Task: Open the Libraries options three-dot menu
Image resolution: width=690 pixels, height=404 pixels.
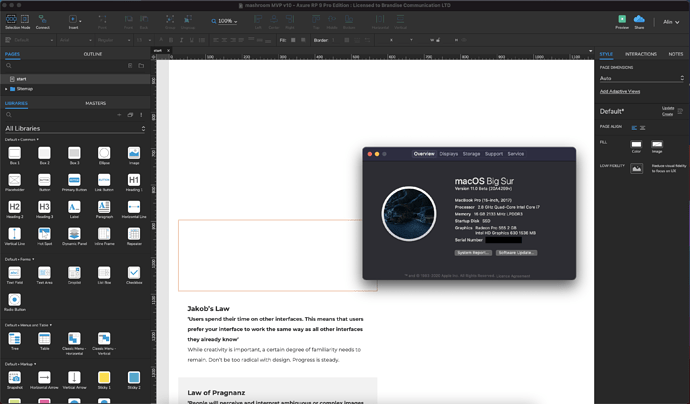Action: (141, 115)
